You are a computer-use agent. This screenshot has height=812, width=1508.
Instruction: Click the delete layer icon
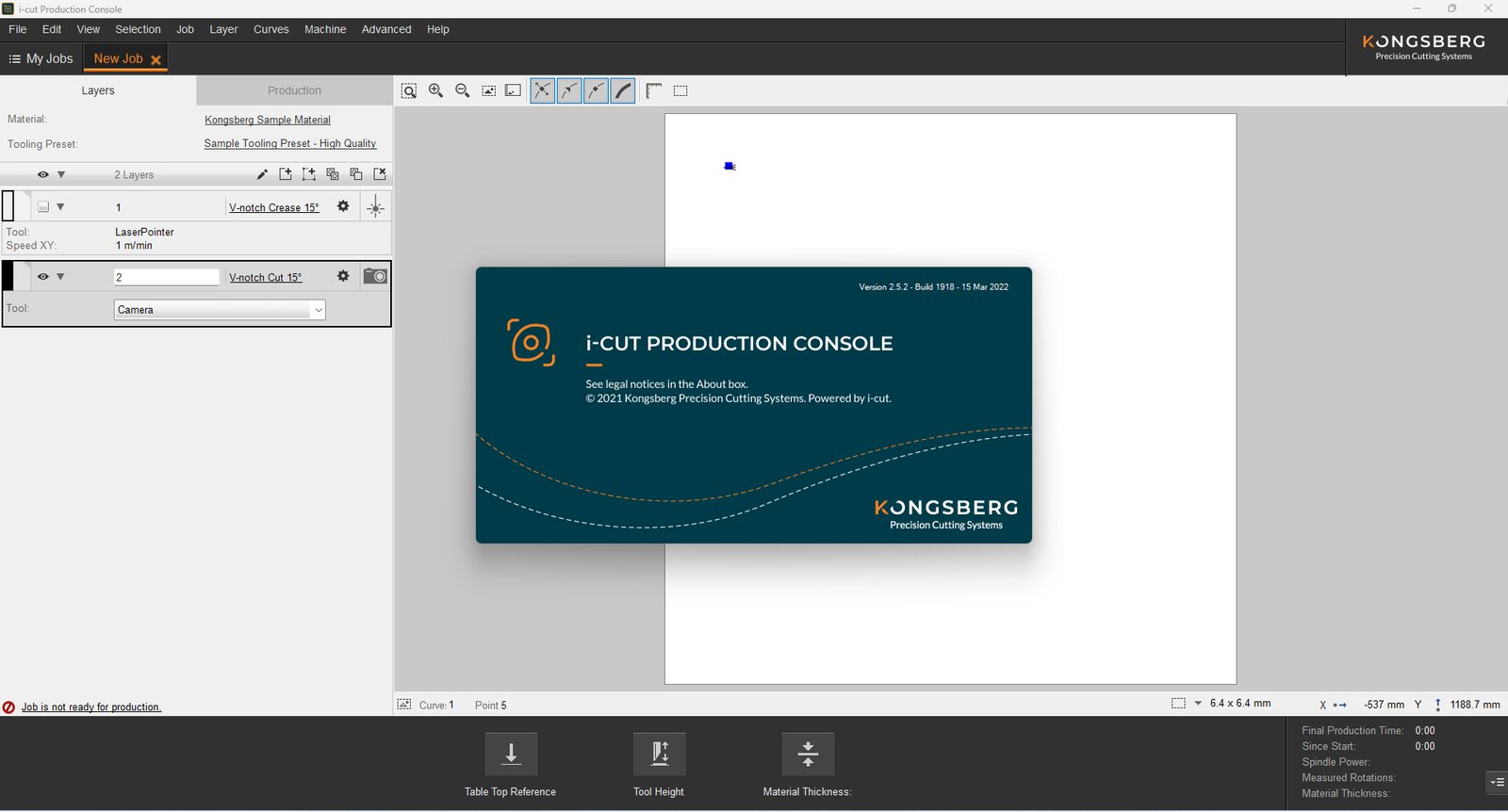[x=380, y=174]
